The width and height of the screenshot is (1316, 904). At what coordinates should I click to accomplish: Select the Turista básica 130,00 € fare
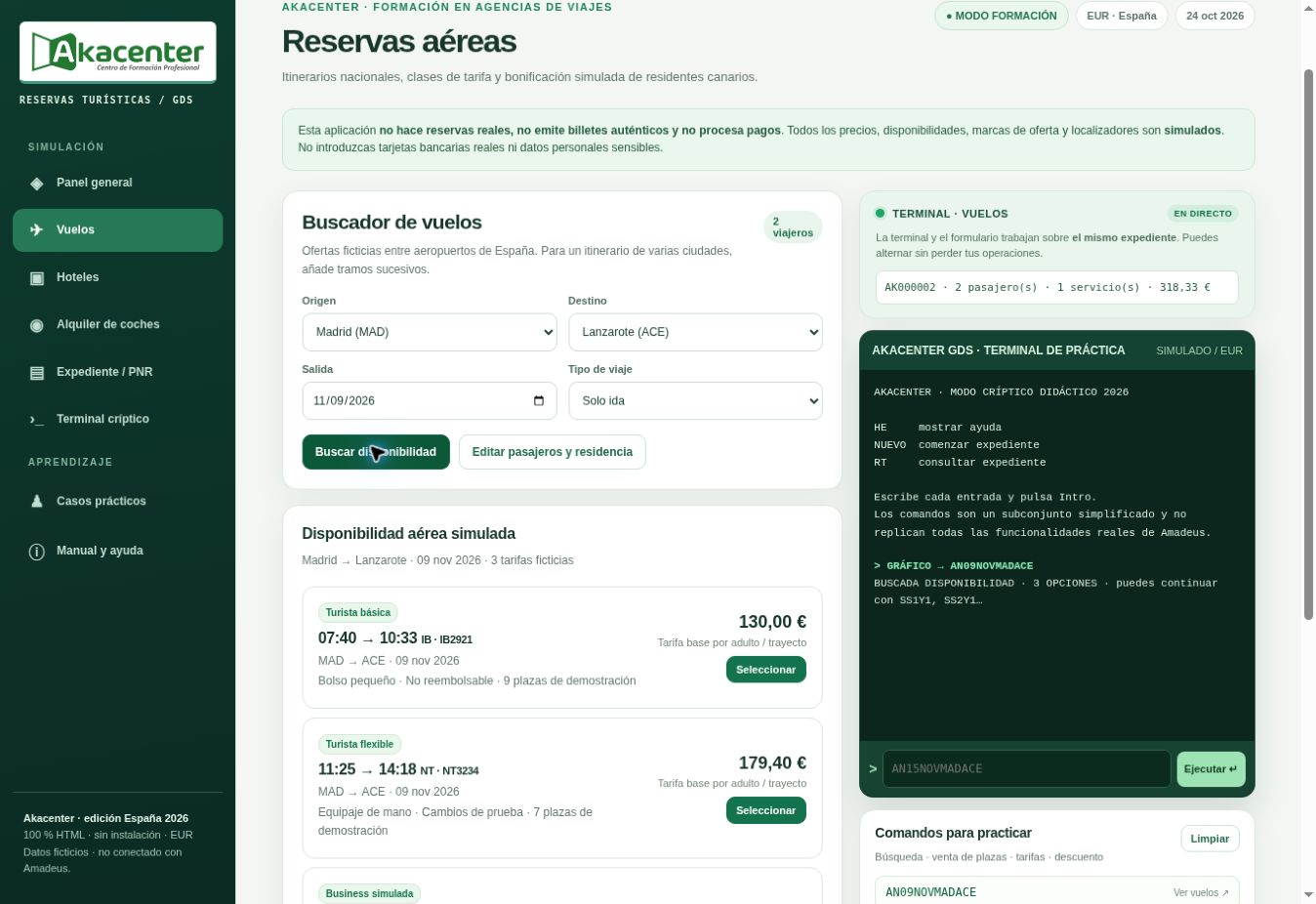coord(766,670)
